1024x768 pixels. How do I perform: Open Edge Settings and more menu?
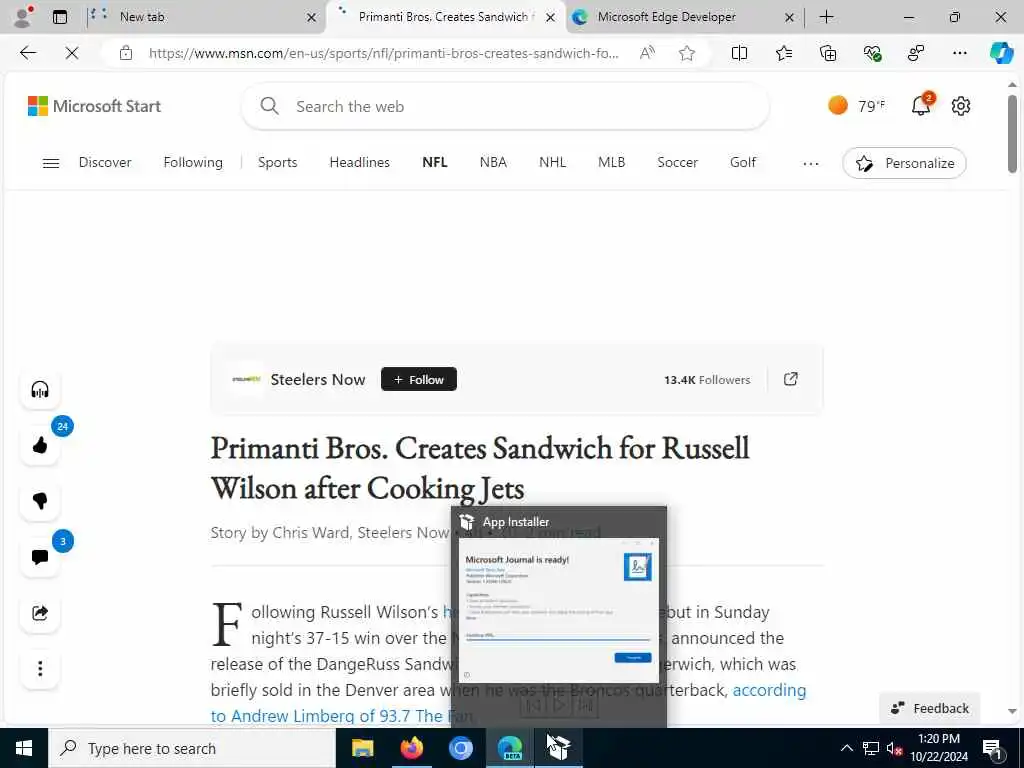(959, 53)
